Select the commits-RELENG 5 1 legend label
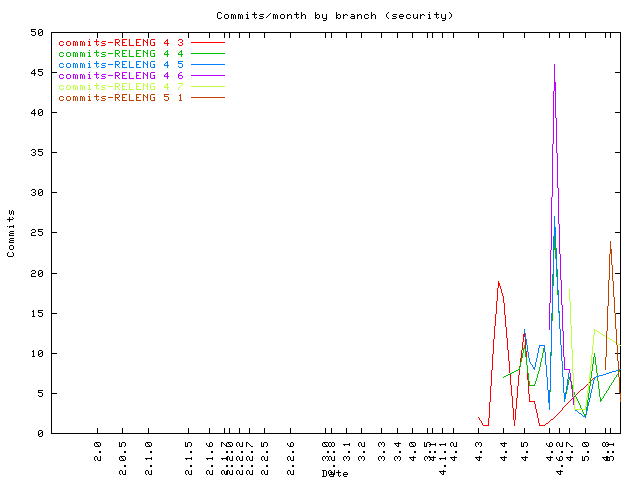The height and width of the screenshot is (480, 640). coord(121,98)
